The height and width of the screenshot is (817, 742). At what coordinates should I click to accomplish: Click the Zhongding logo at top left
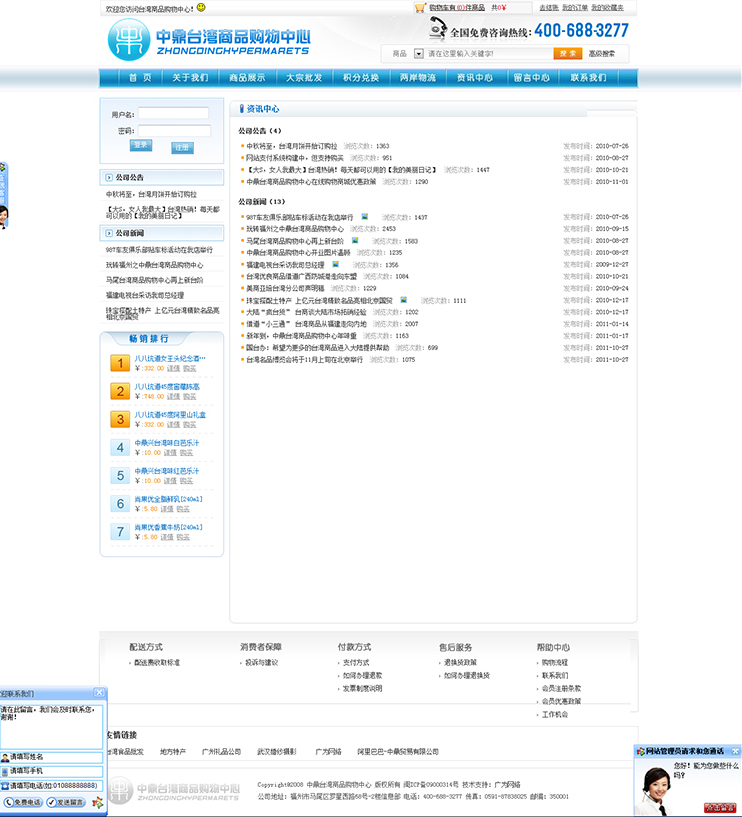click(x=209, y=39)
